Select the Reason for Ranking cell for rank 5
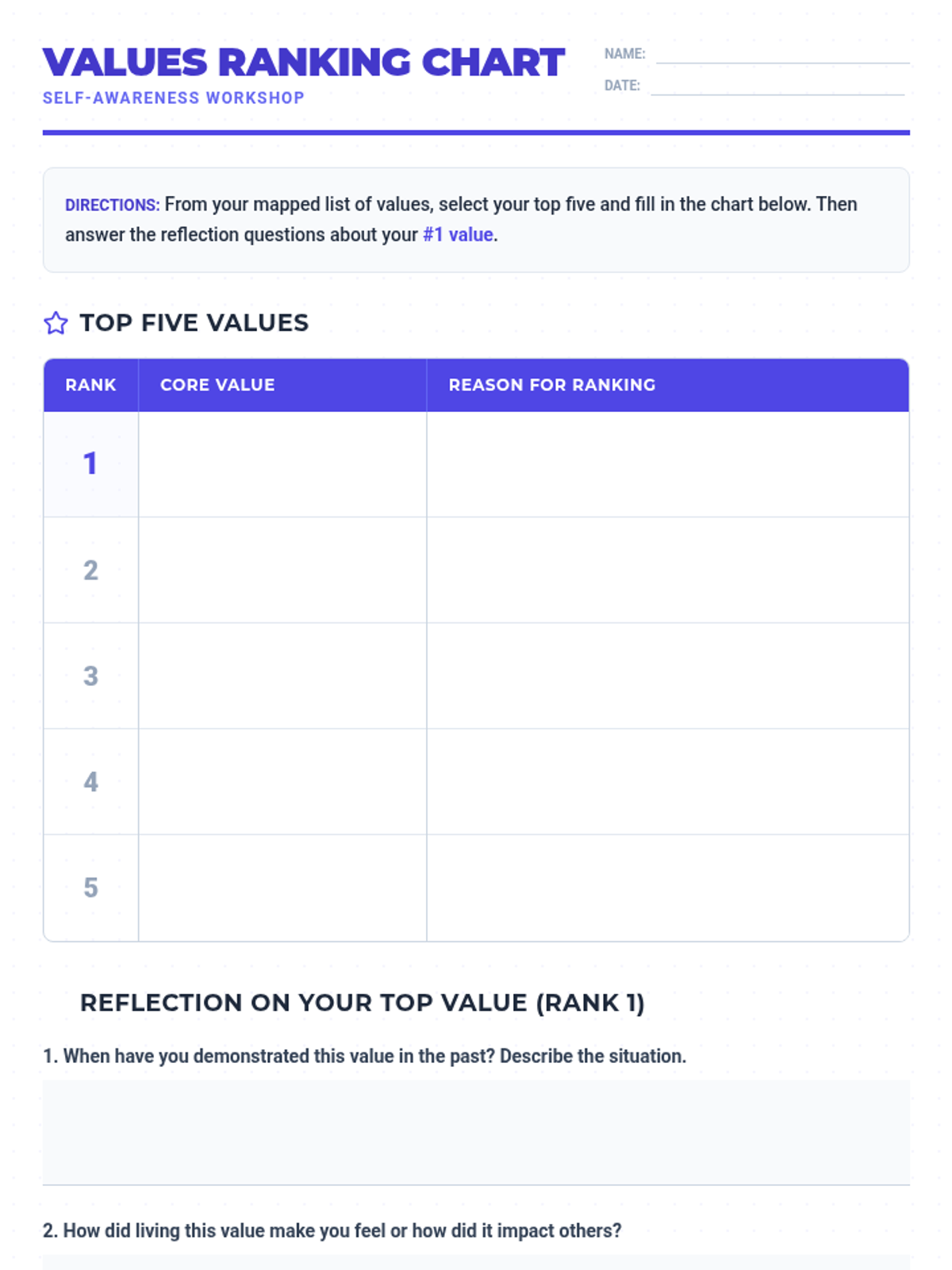Viewport: 952px width, 1270px height. pos(668,887)
